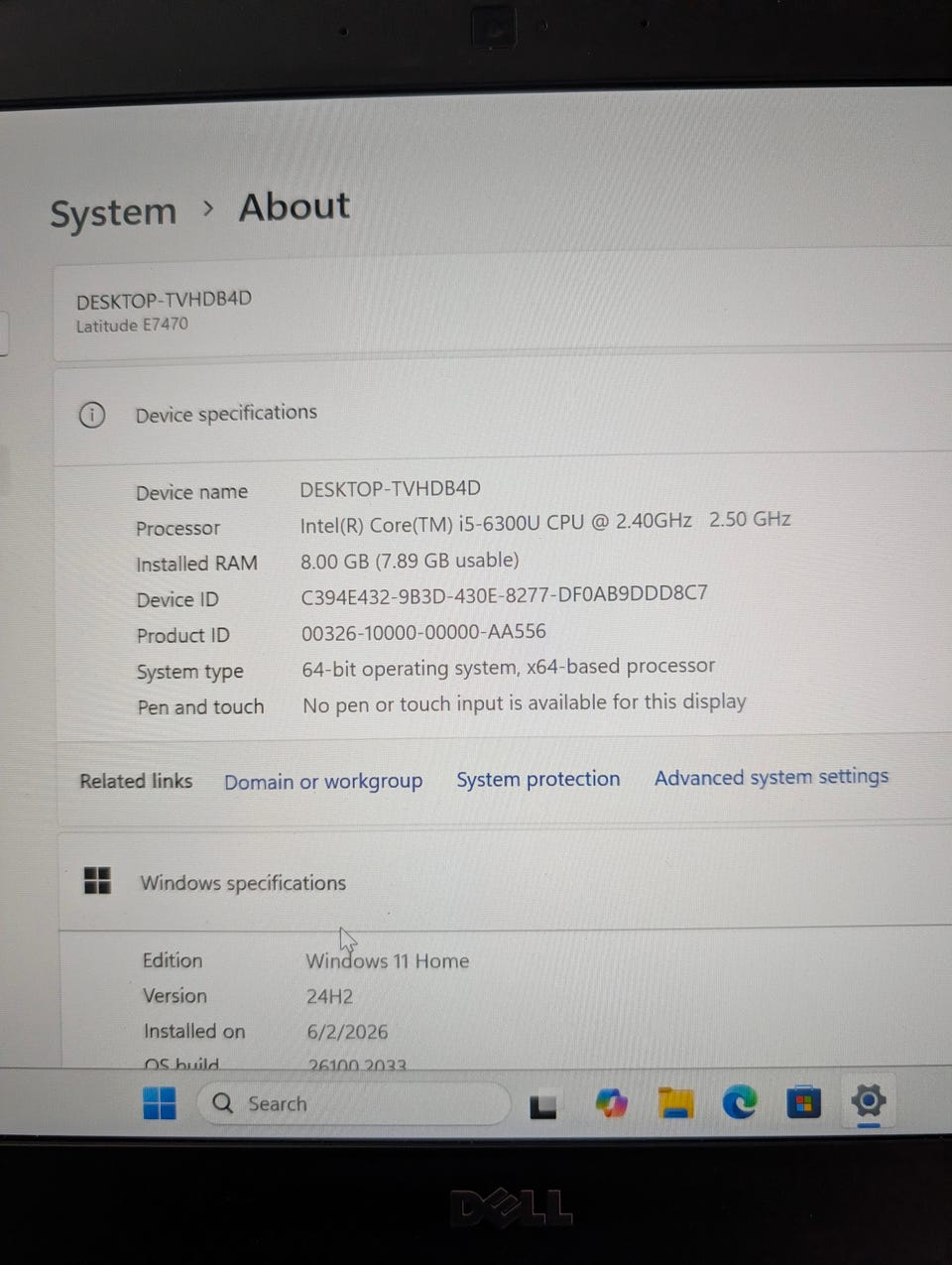Open Advanced system settings link
The height and width of the screenshot is (1265, 952).
point(772,777)
